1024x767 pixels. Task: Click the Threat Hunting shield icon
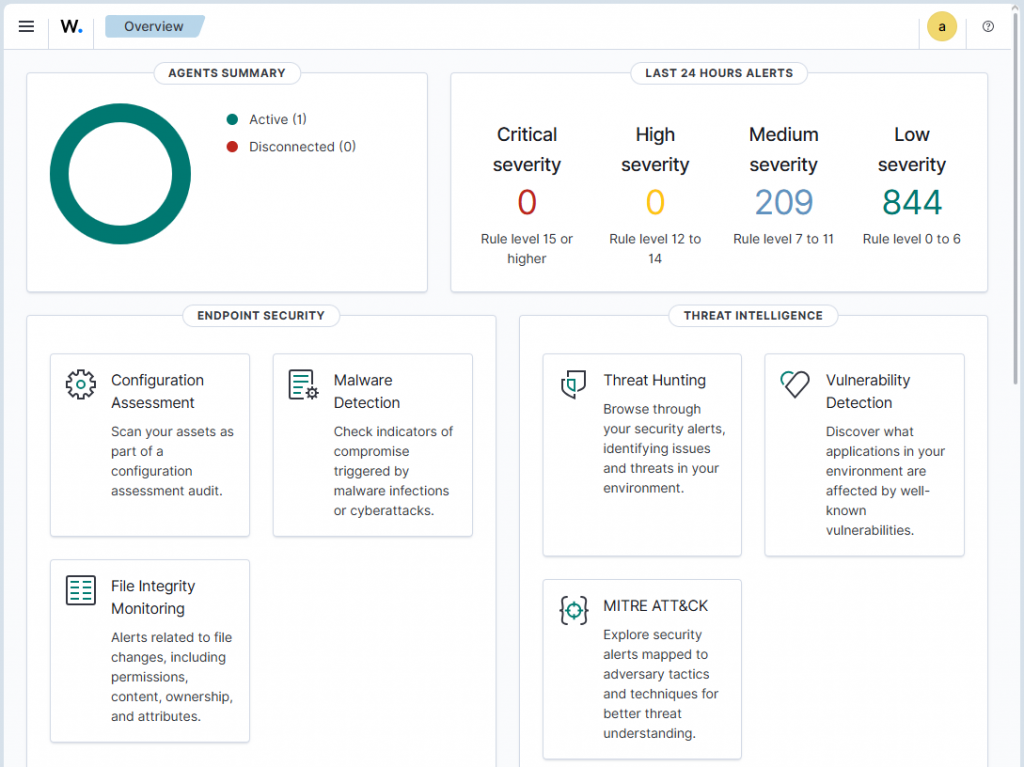tap(573, 385)
